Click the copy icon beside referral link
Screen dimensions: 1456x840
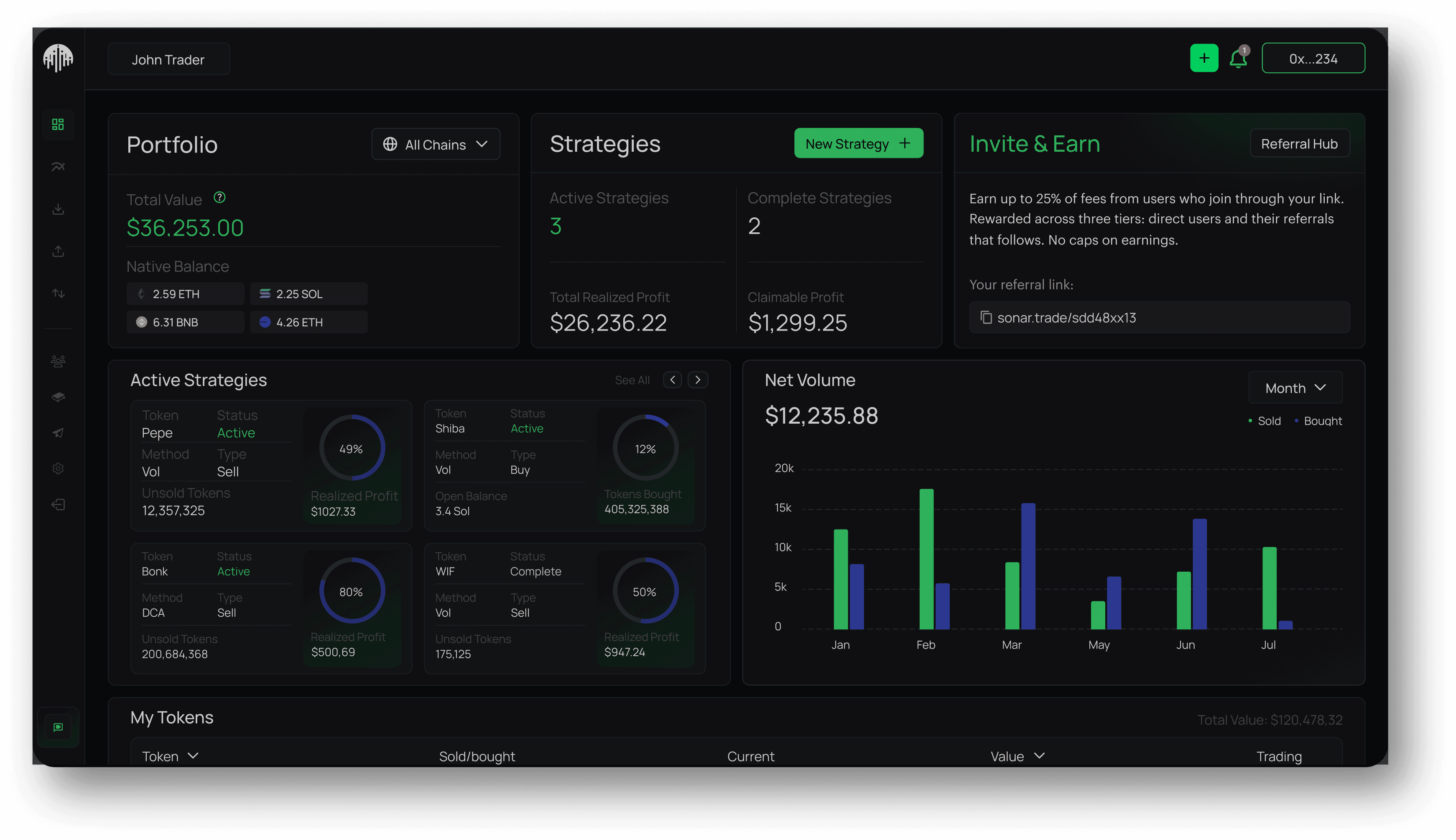(x=986, y=317)
